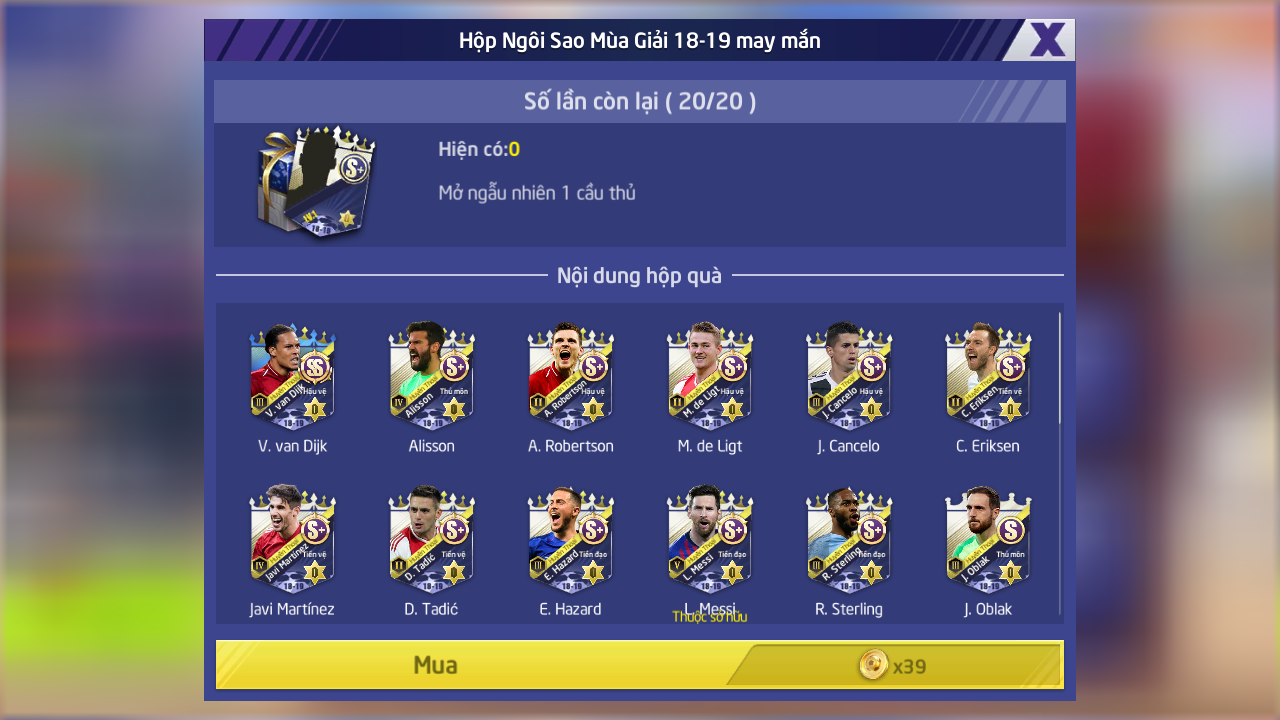The image size is (1280, 720).
Task: Click the 'Mở ngẫu nhiên 1 cầu thủ' text
Action: 537,193
